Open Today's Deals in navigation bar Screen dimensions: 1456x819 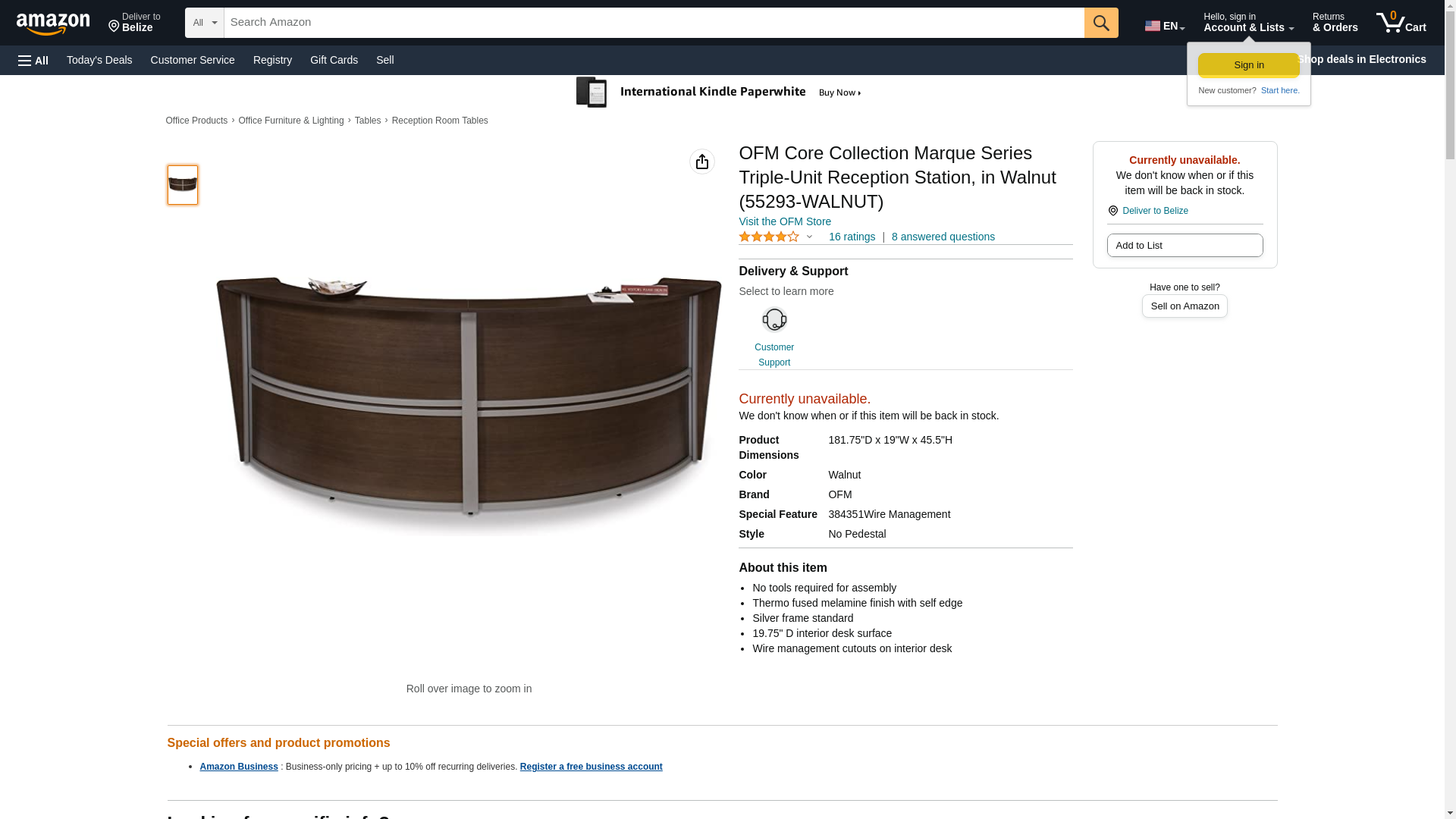click(99, 60)
